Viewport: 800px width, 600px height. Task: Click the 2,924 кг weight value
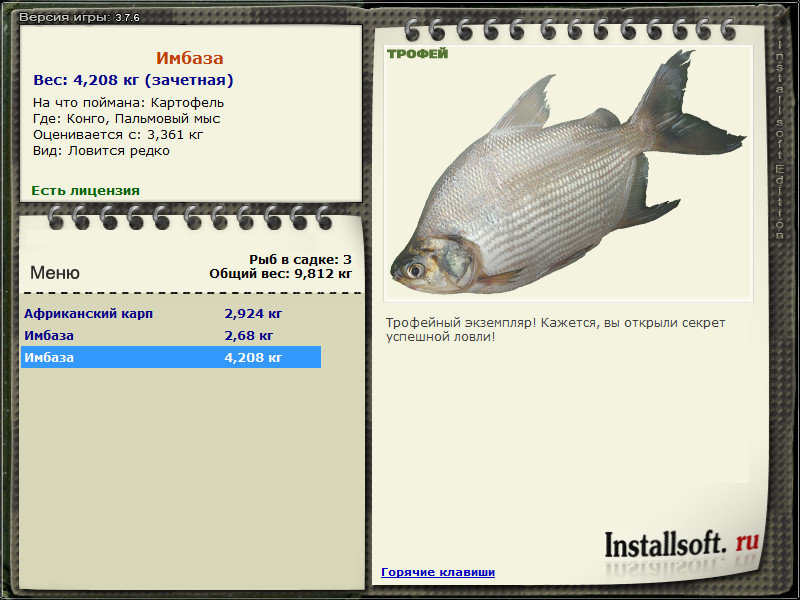253,313
